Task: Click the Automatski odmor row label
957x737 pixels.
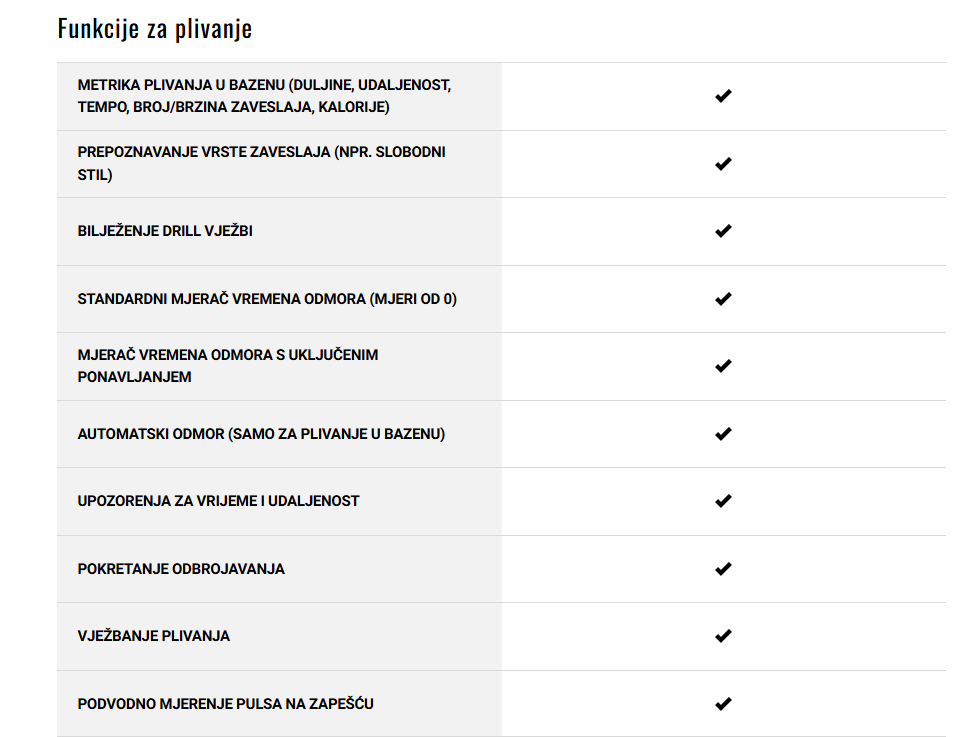Action: pos(261,434)
